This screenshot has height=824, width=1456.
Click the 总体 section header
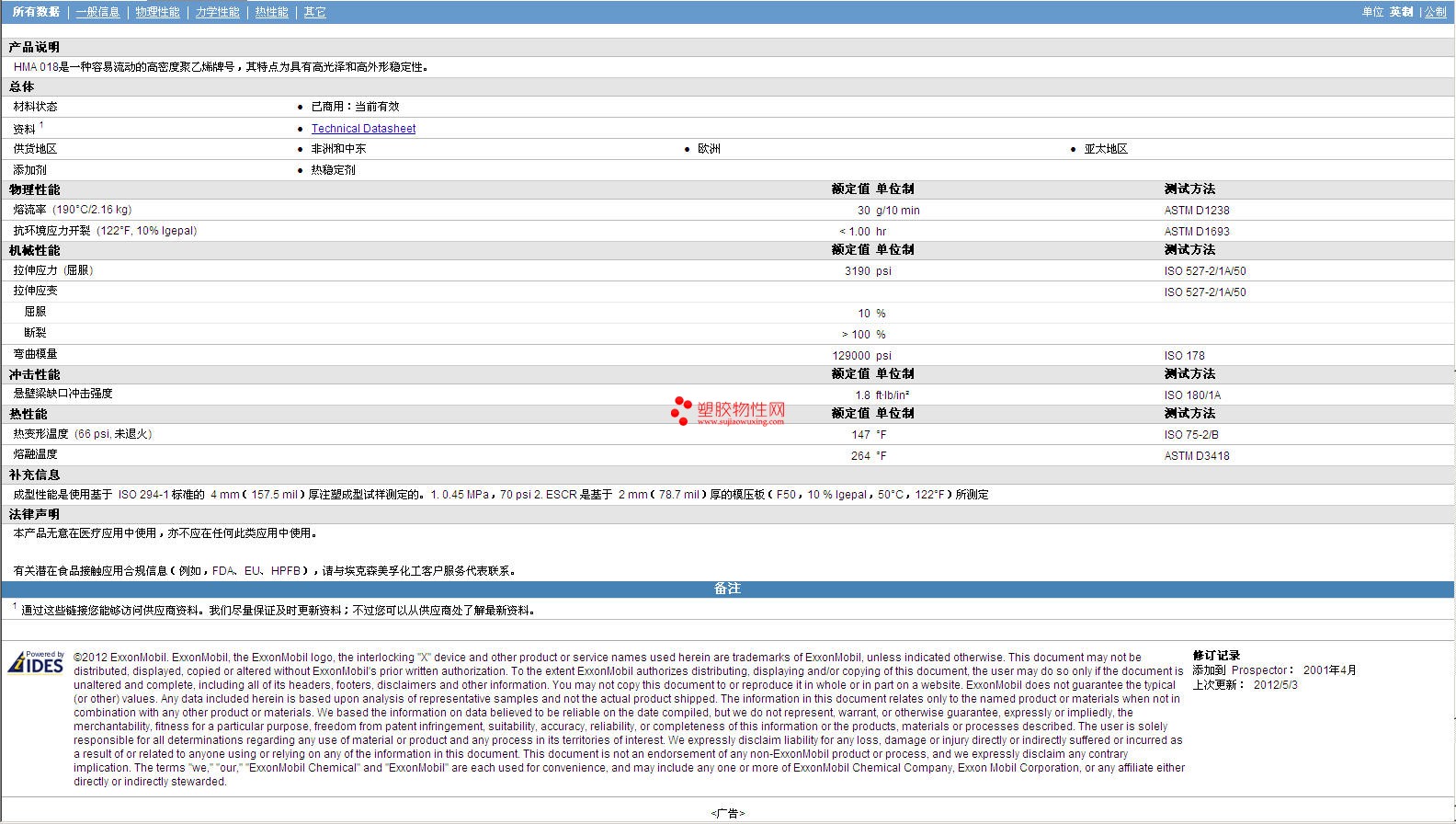tap(21, 86)
